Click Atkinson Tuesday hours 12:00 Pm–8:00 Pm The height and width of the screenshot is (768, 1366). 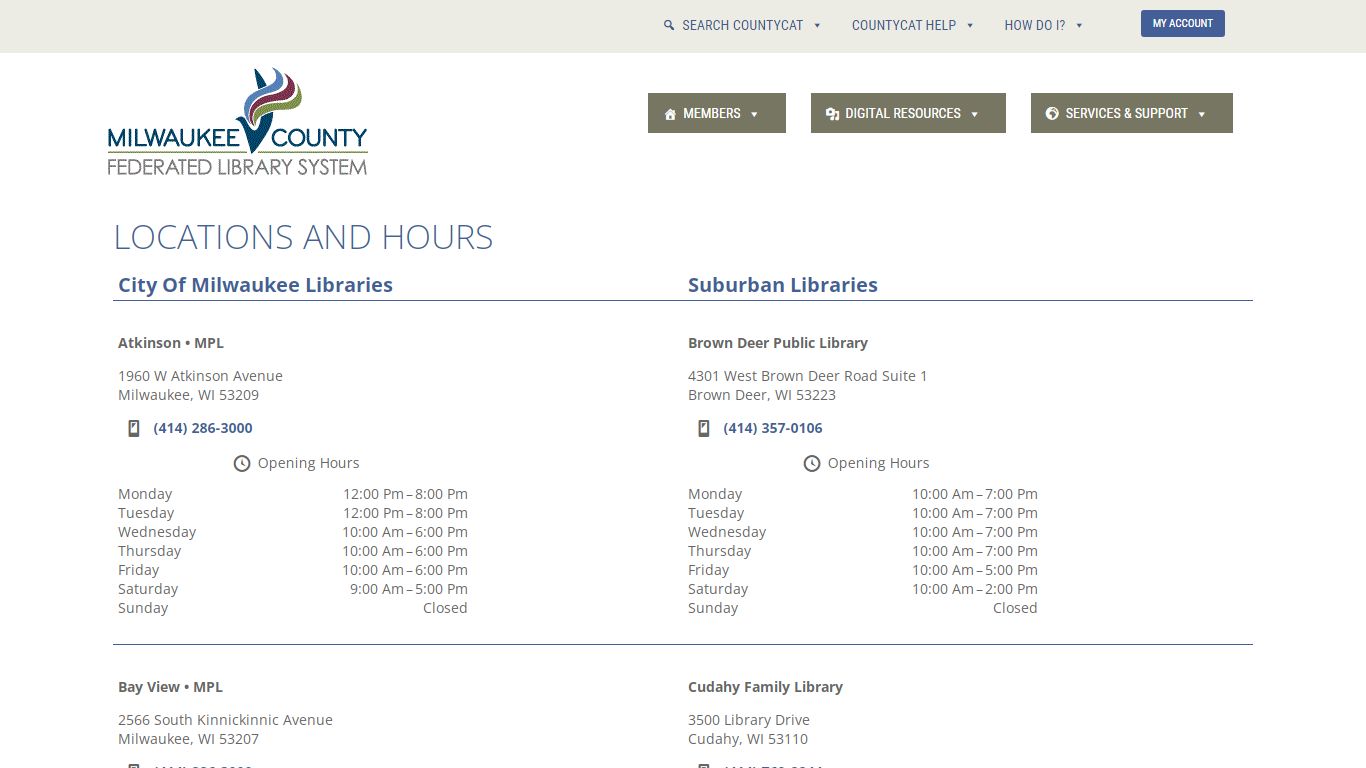click(x=405, y=513)
